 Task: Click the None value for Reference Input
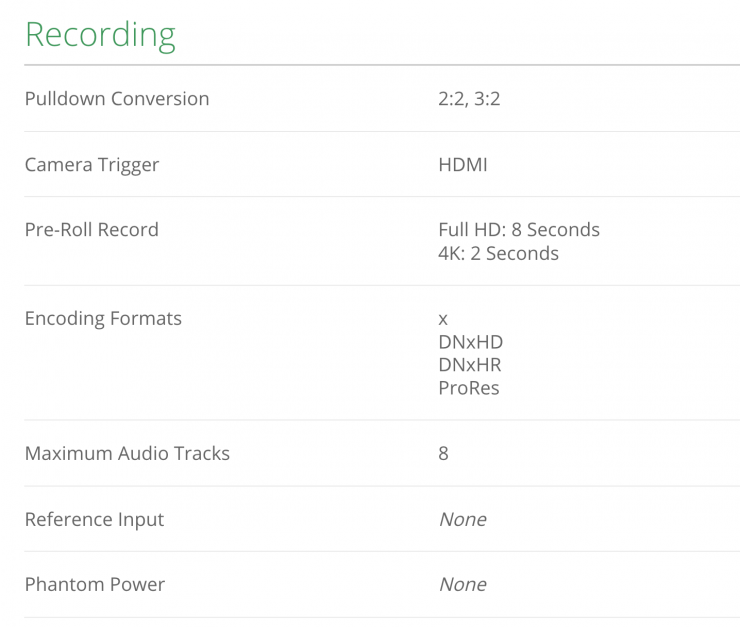tap(463, 520)
